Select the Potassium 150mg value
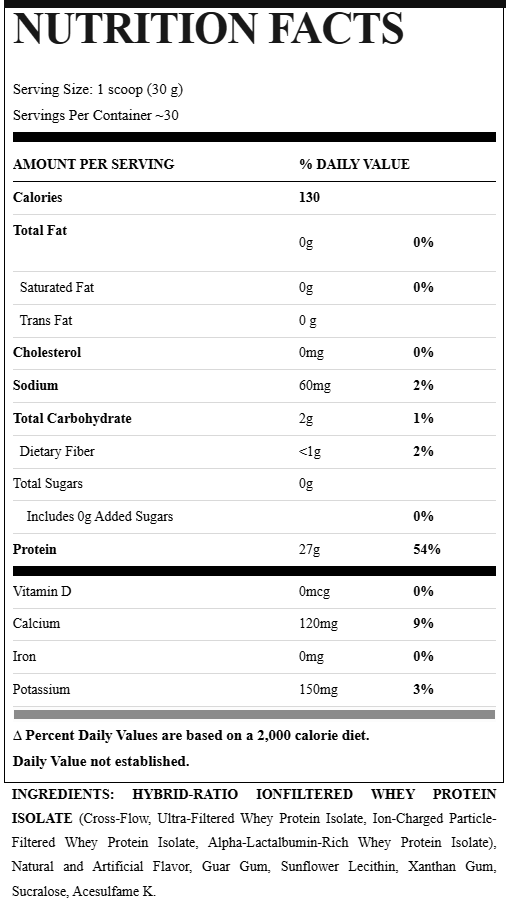 point(319,690)
